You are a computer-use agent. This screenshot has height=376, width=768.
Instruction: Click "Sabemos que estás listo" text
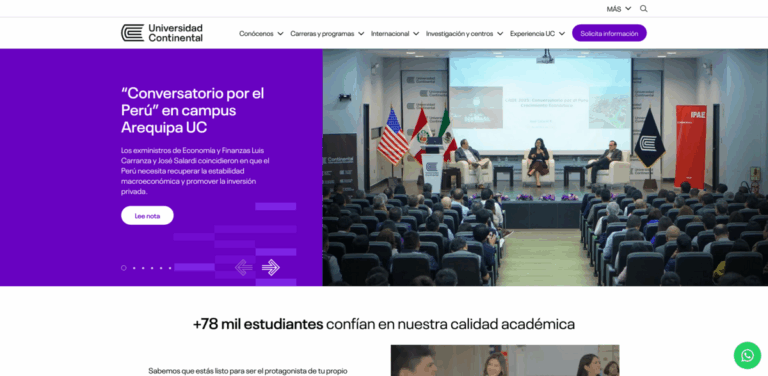[248, 371]
